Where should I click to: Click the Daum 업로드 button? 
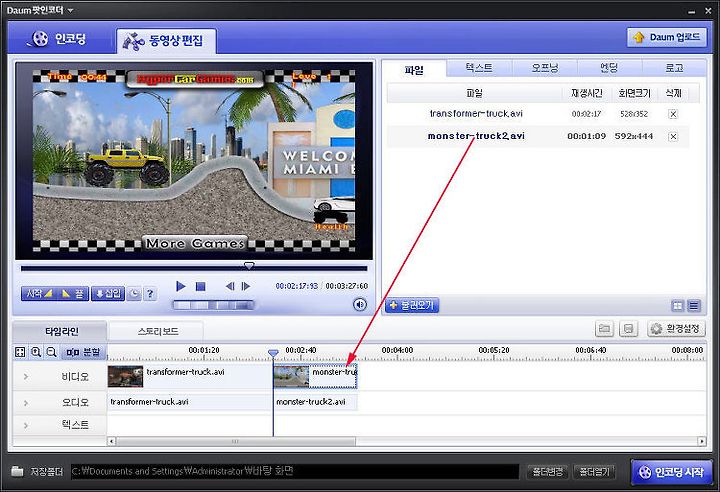click(667, 37)
